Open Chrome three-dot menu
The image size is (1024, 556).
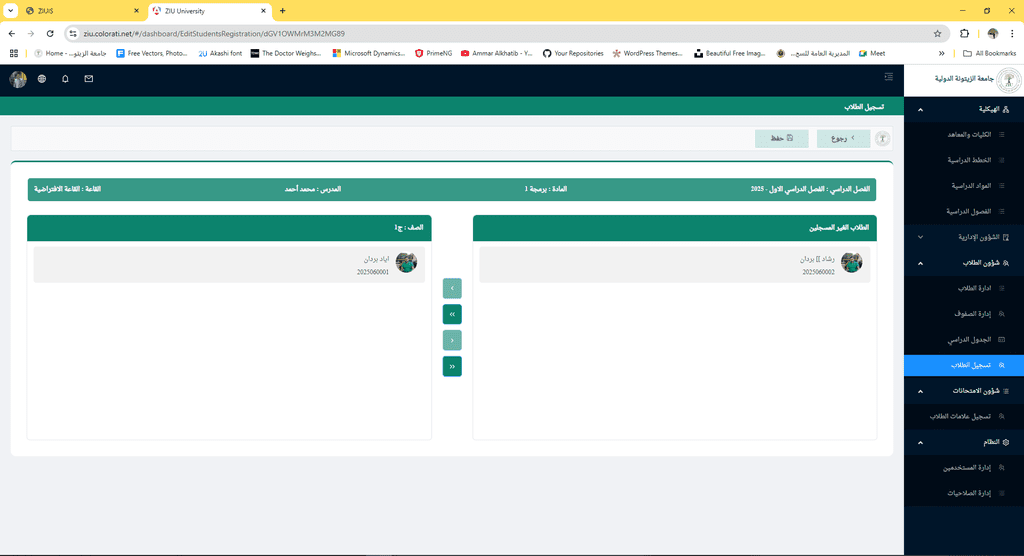click(x=1012, y=34)
